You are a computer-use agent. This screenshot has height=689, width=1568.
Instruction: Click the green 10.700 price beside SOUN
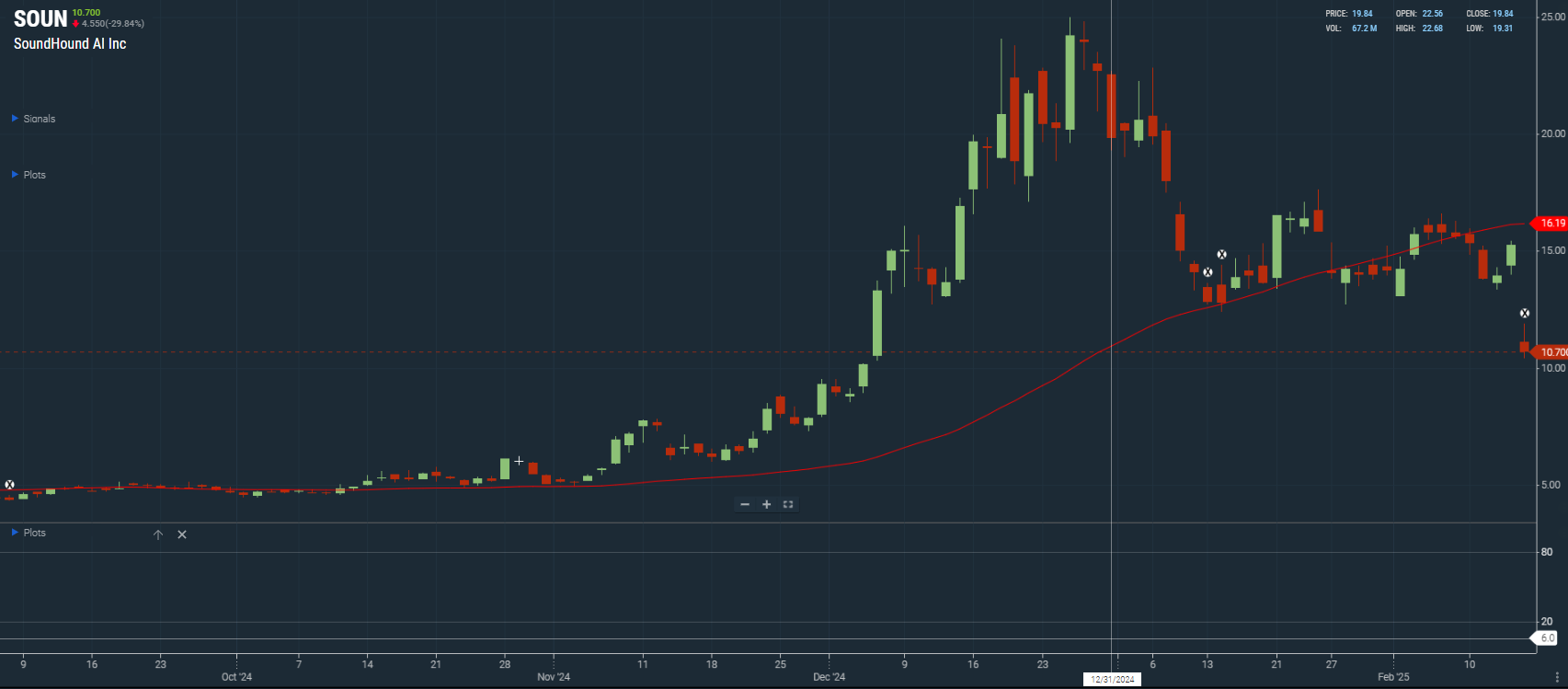coord(86,13)
